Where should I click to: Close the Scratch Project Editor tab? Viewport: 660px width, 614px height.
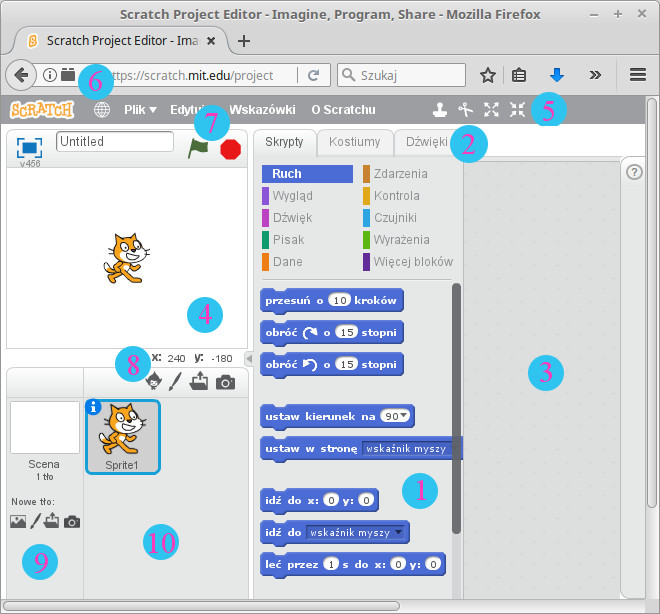[x=211, y=41]
